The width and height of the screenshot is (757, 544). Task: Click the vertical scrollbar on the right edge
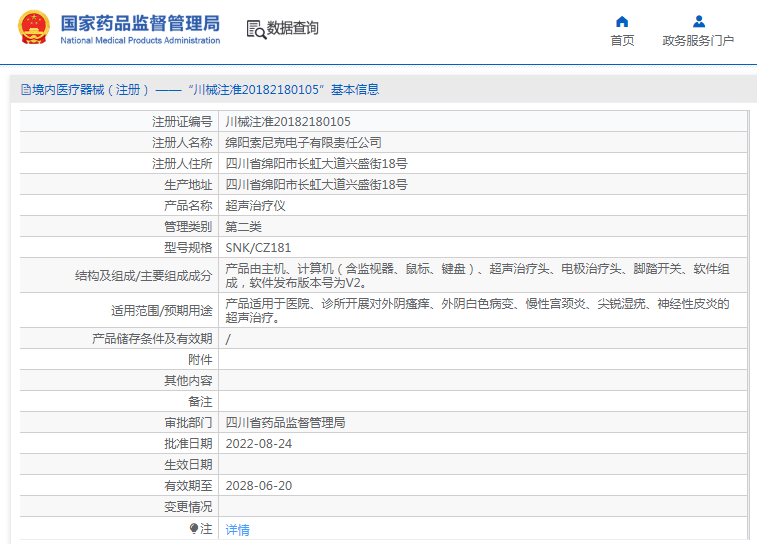pyautogui.click(x=751, y=300)
